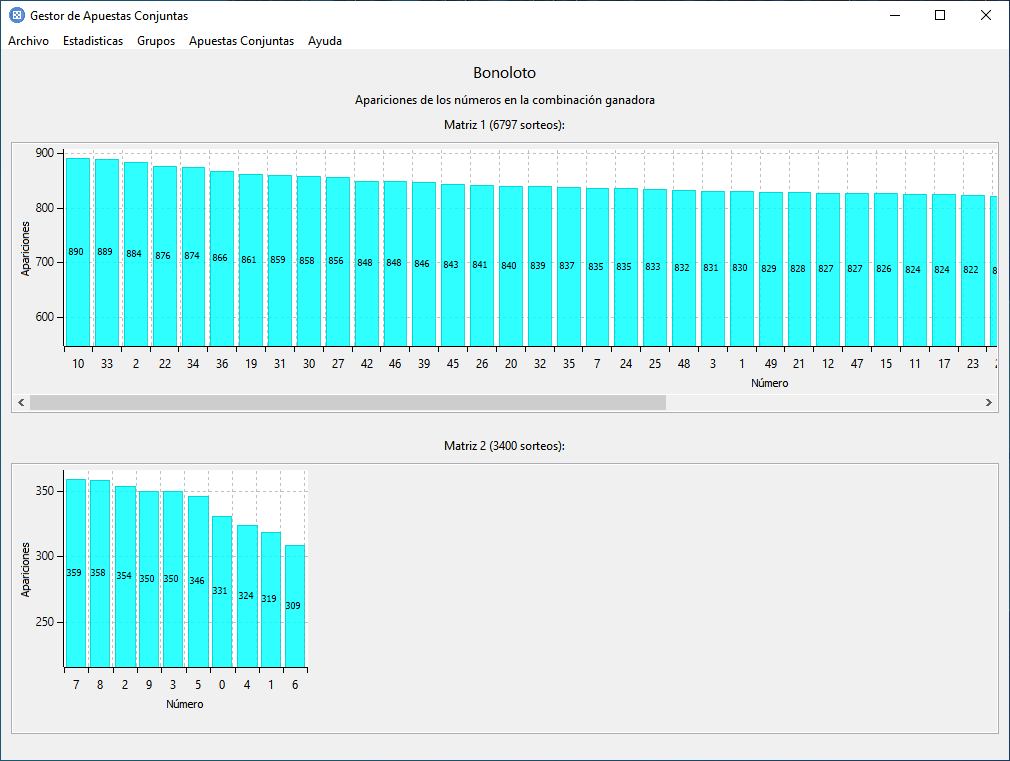This screenshot has width=1010, height=761.
Task: Click the value label 331 in Matriz 2
Action: tap(220, 591)
